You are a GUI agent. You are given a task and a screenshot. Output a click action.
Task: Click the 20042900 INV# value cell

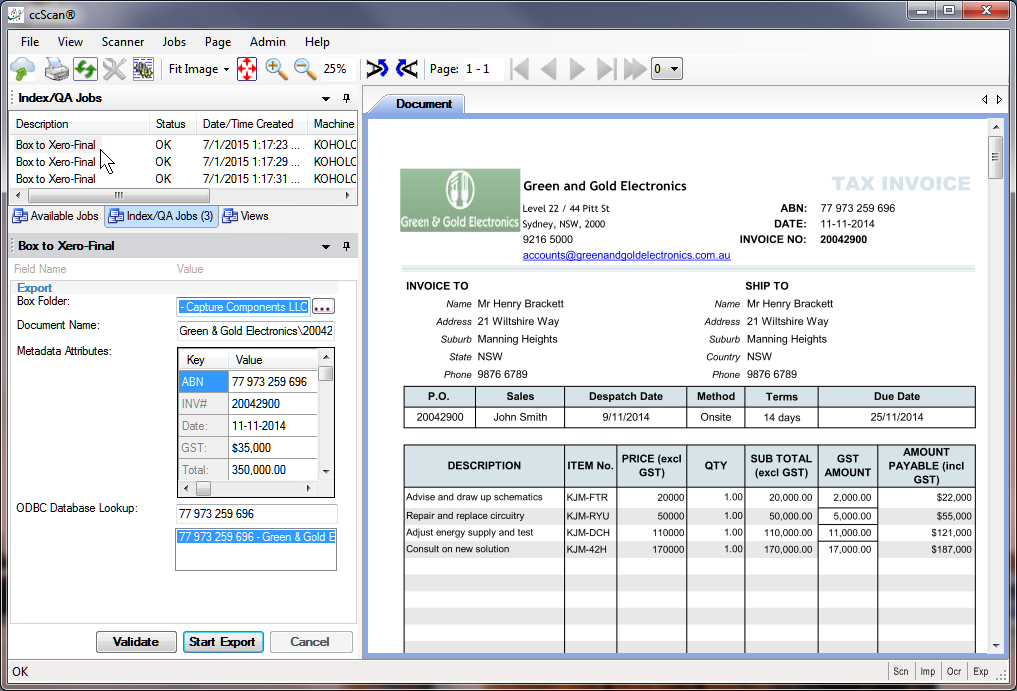click(x=273, y=404)
